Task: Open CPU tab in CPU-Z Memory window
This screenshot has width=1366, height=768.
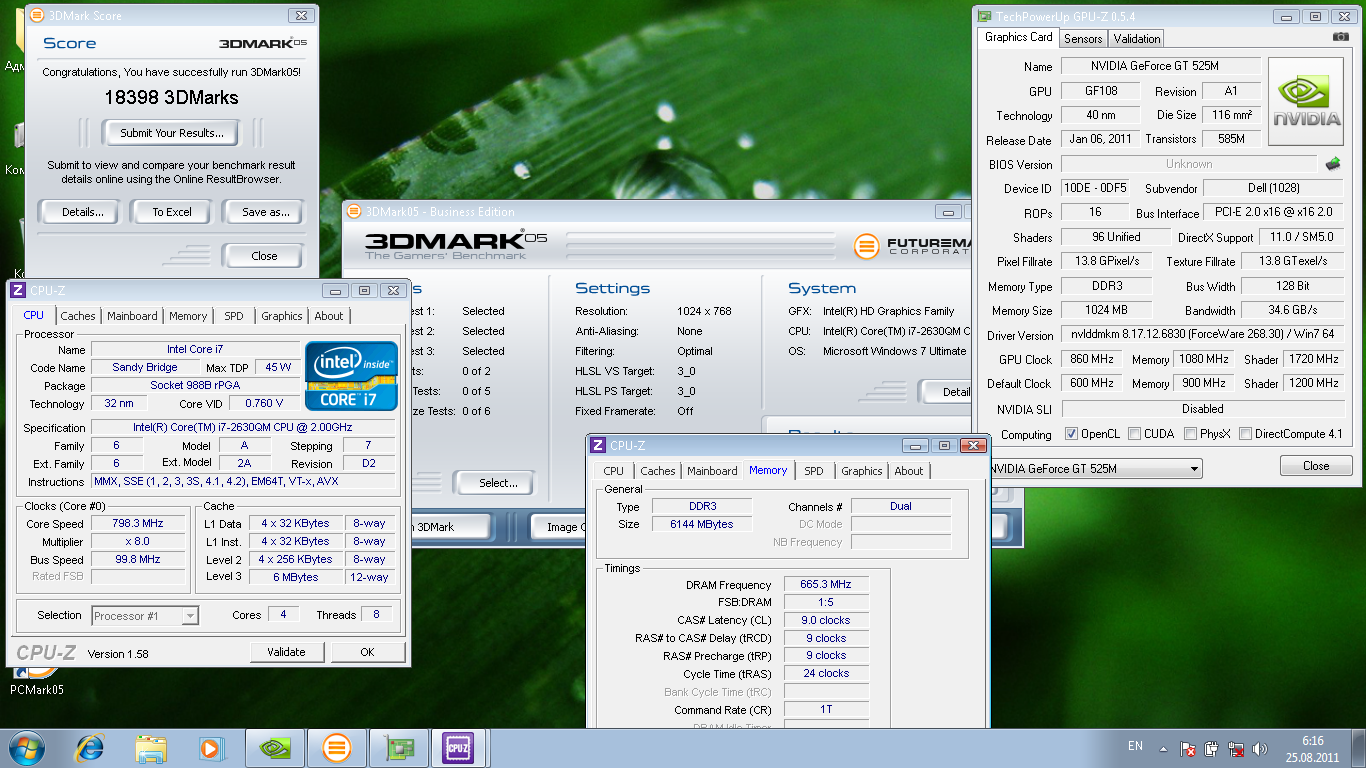Action: point(614,471)
